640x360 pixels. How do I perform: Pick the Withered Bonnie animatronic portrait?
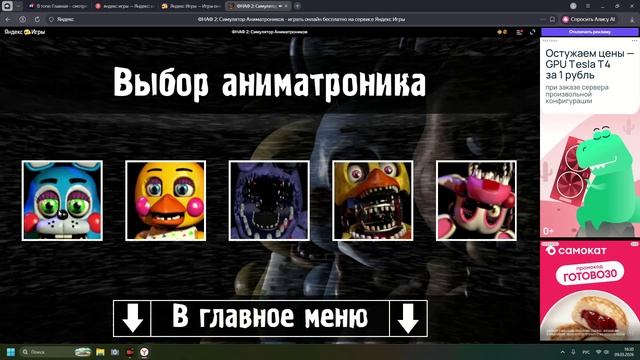269,200
